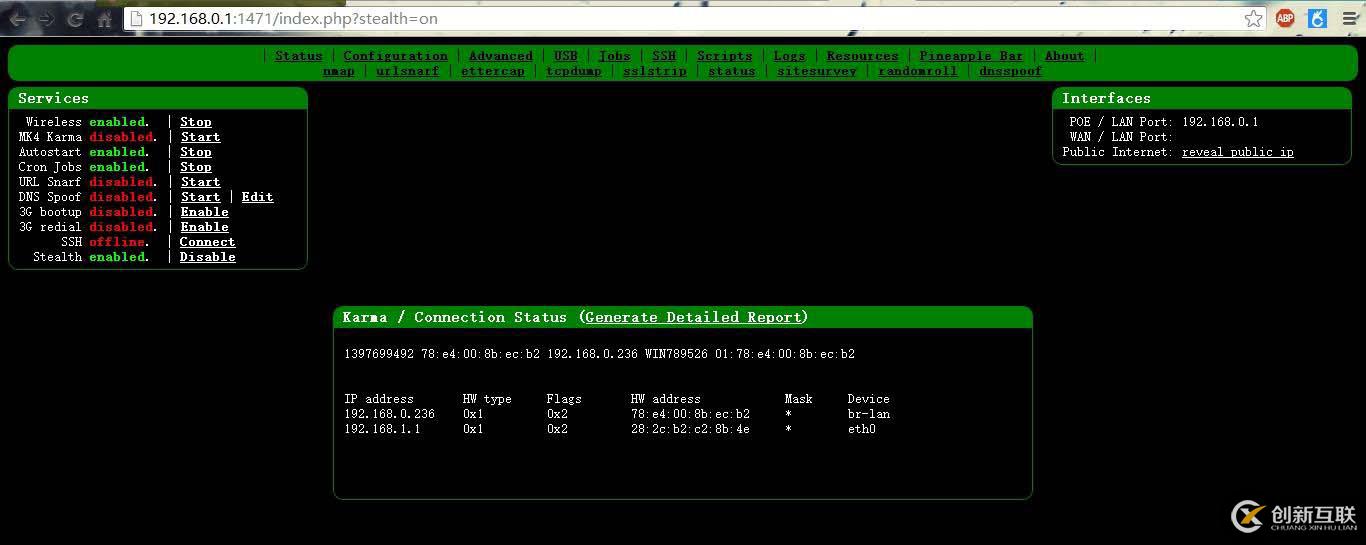Open the sitesurvey module link
Viewport: 1366px width, 545px height.
point(817,71)
